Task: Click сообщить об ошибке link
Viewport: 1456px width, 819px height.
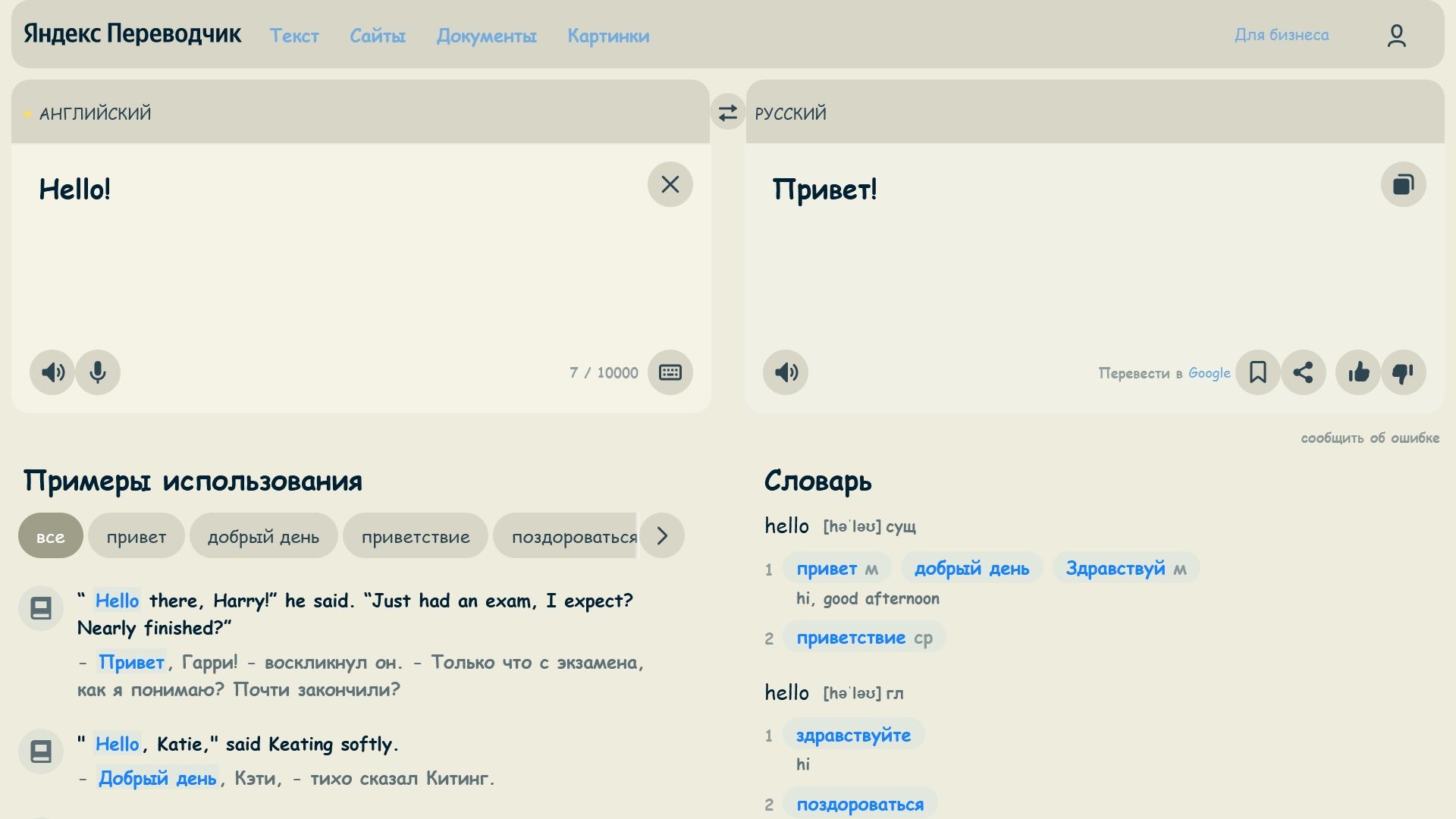Action: pyautogui.click(x=1370, y=438)
